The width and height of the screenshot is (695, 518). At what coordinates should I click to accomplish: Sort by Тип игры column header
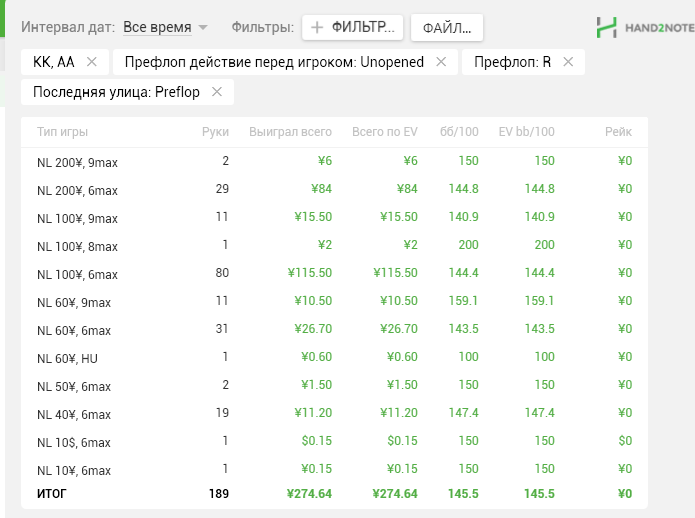click(x=62, y=132)
